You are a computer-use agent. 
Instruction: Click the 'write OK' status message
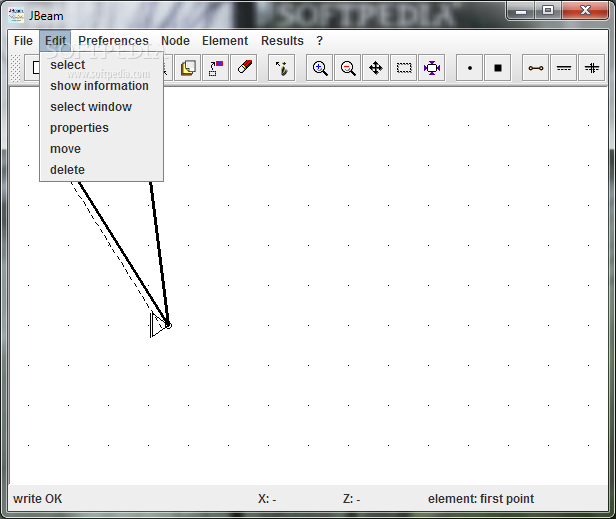click(x=37, y=499)
